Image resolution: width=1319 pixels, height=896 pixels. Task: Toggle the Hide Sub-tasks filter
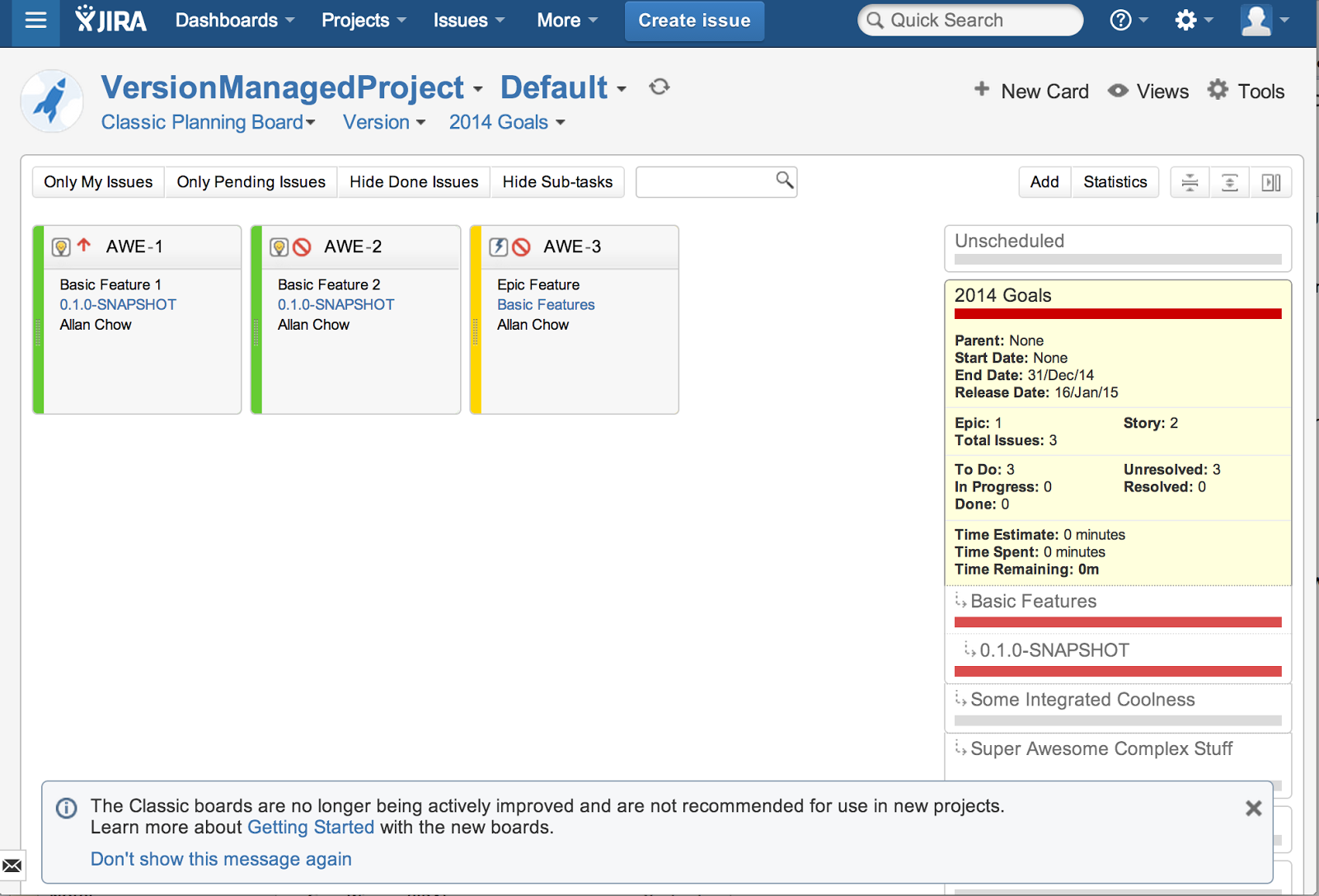click(x=557, y=182)
